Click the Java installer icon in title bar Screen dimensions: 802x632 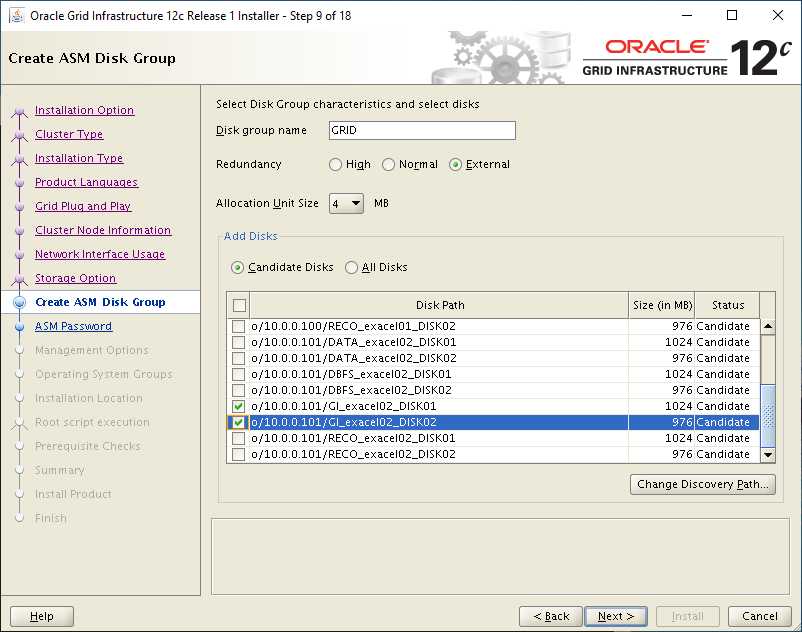click(17, 15)
